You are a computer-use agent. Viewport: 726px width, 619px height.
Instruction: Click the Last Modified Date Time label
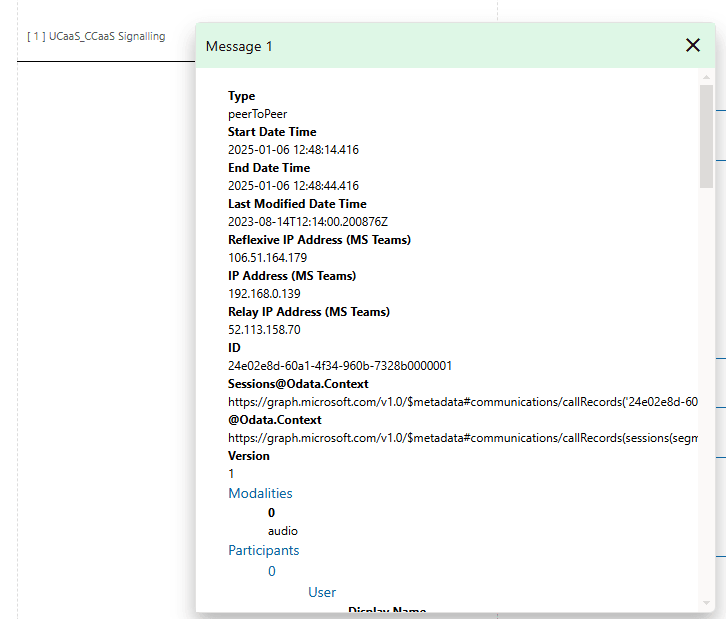(x=297, y=204)
